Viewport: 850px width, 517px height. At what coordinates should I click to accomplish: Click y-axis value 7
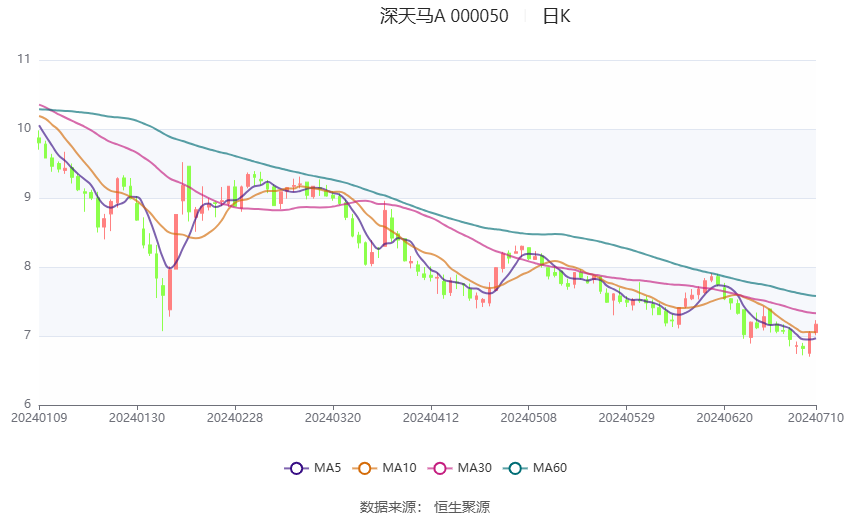(x=27, y=335)
